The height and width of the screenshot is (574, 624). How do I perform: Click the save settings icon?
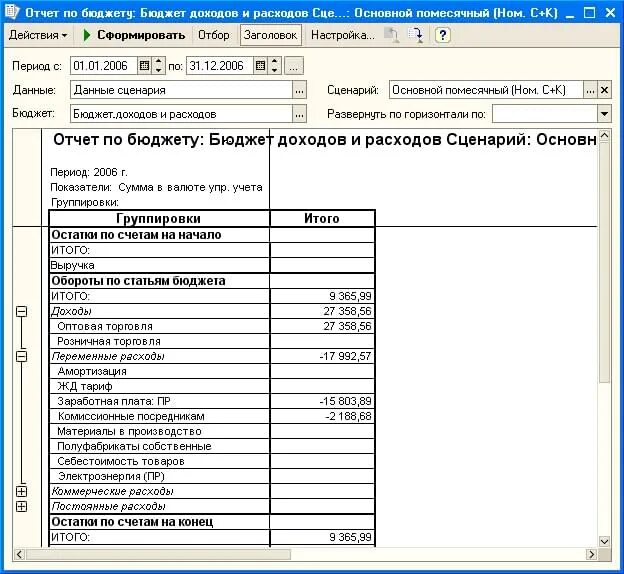pyautogui.click(x=416, y=35)
